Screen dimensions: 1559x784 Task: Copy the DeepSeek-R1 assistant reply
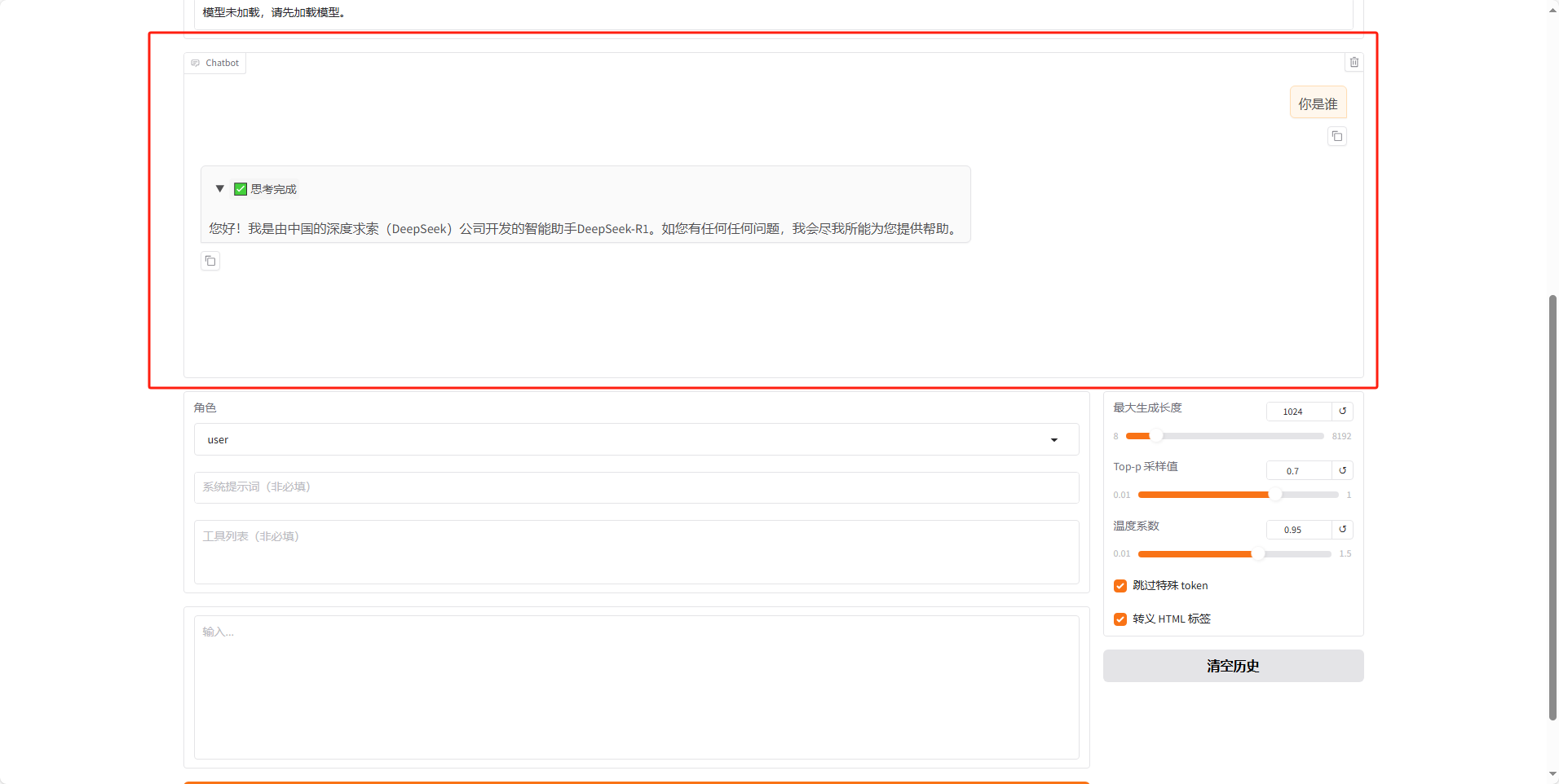210,261
